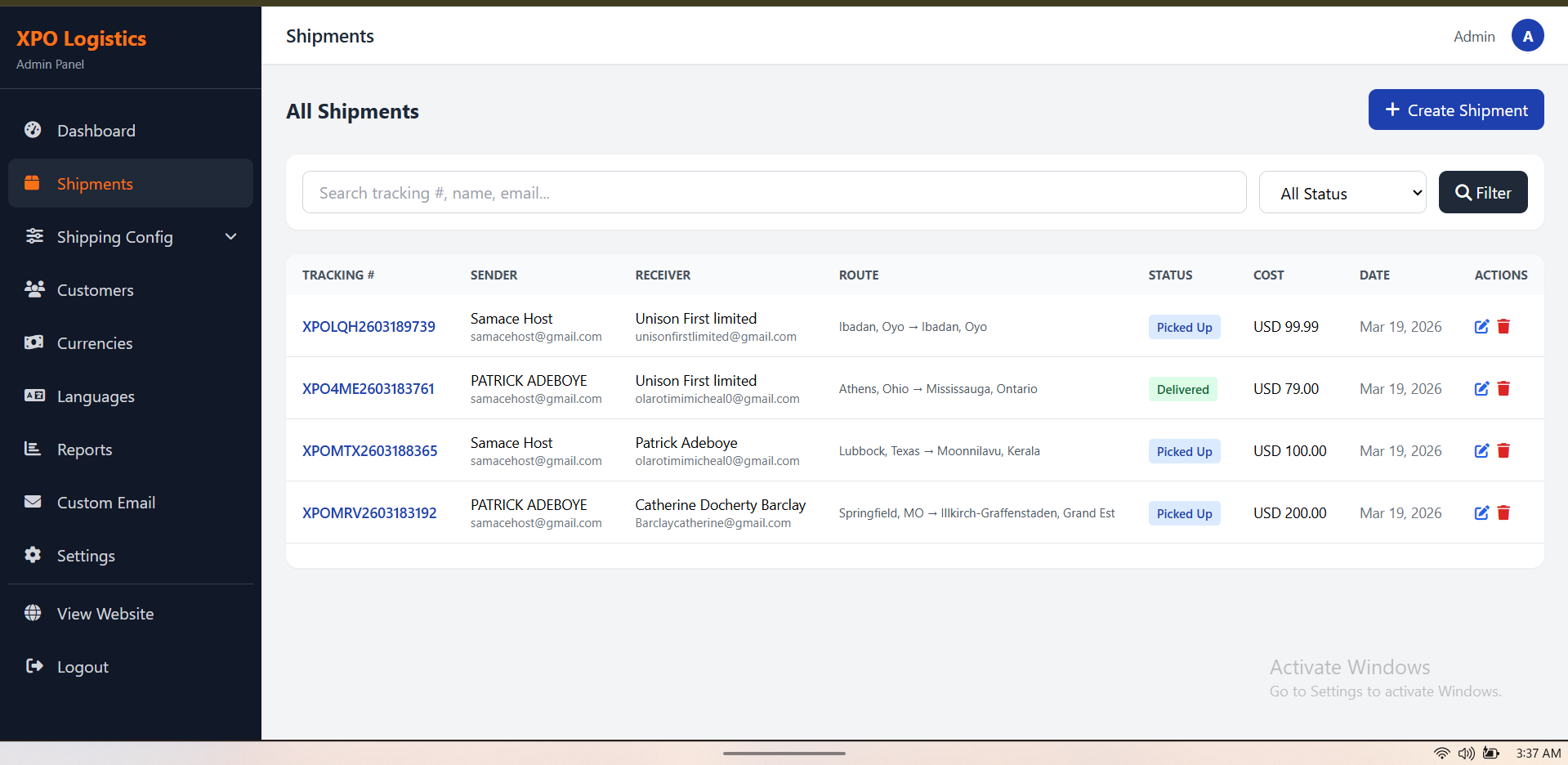The image size is (1568, 765).
Task: Click the Customers people icon
Action: pos(33,289)
